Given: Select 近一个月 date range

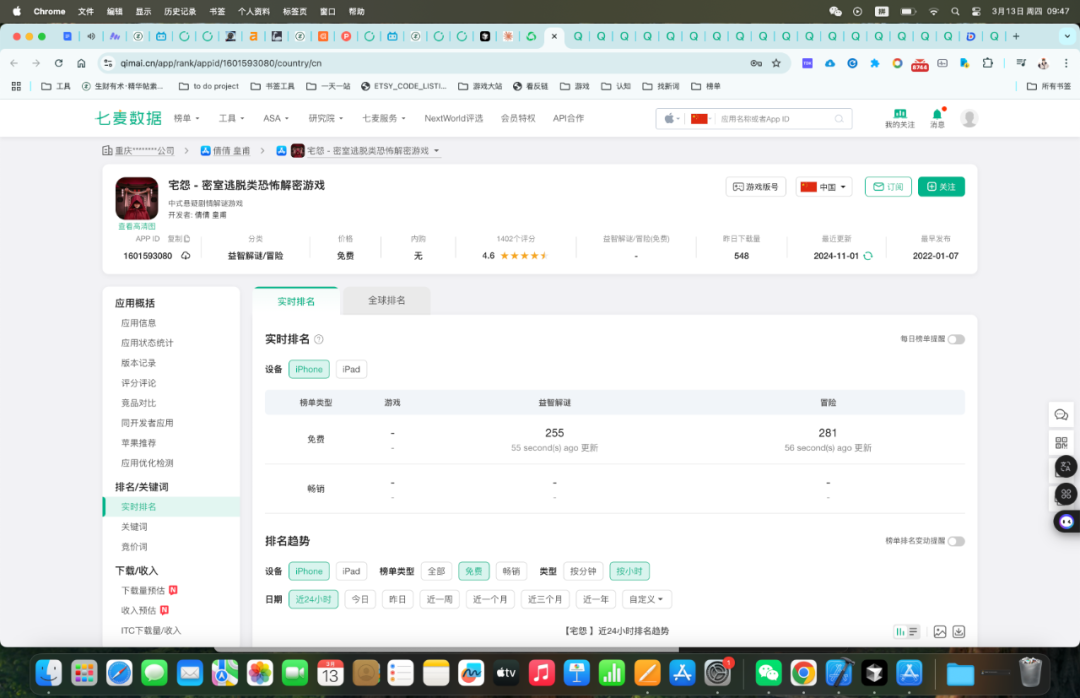Looking at the screenshot, I should tap(490, 599).
